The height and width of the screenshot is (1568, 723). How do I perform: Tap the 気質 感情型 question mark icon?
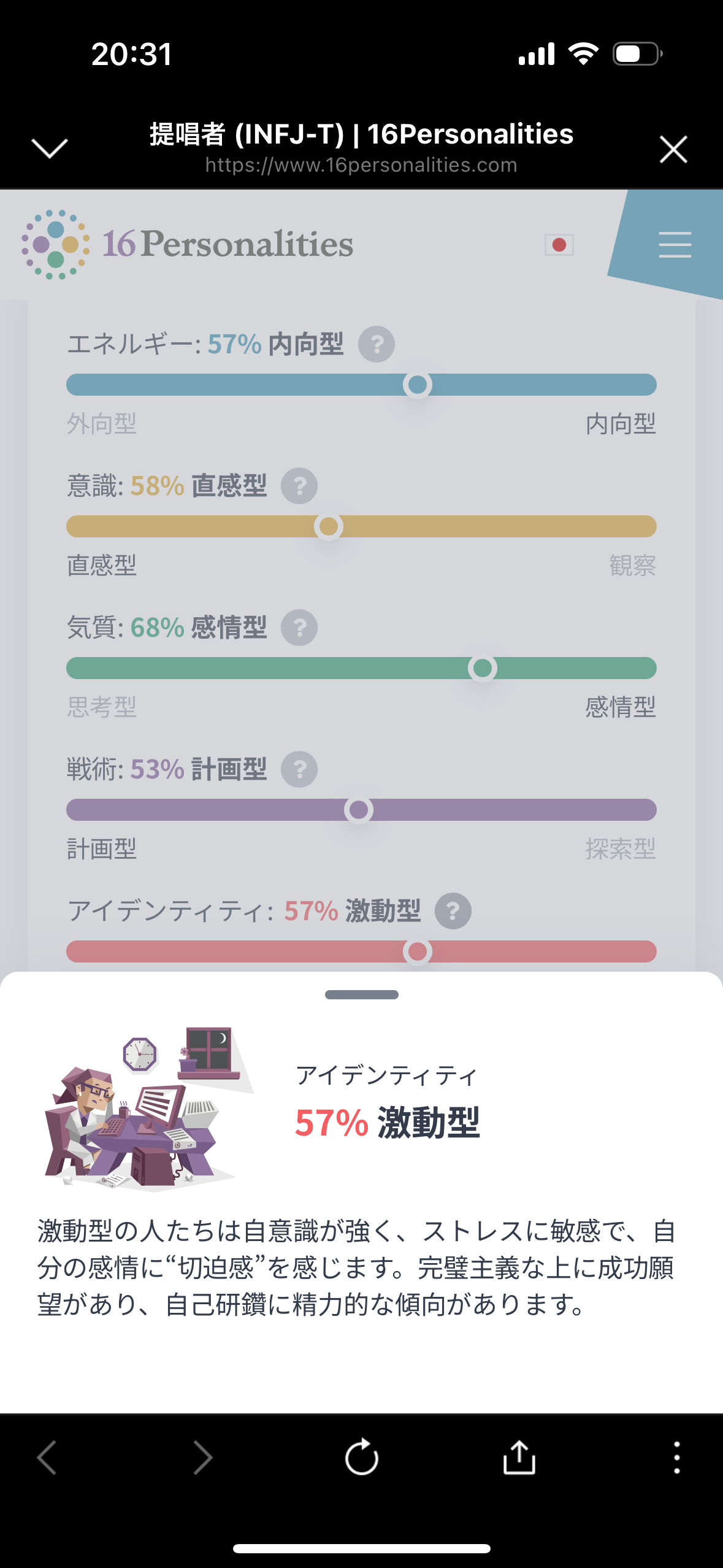299,628
